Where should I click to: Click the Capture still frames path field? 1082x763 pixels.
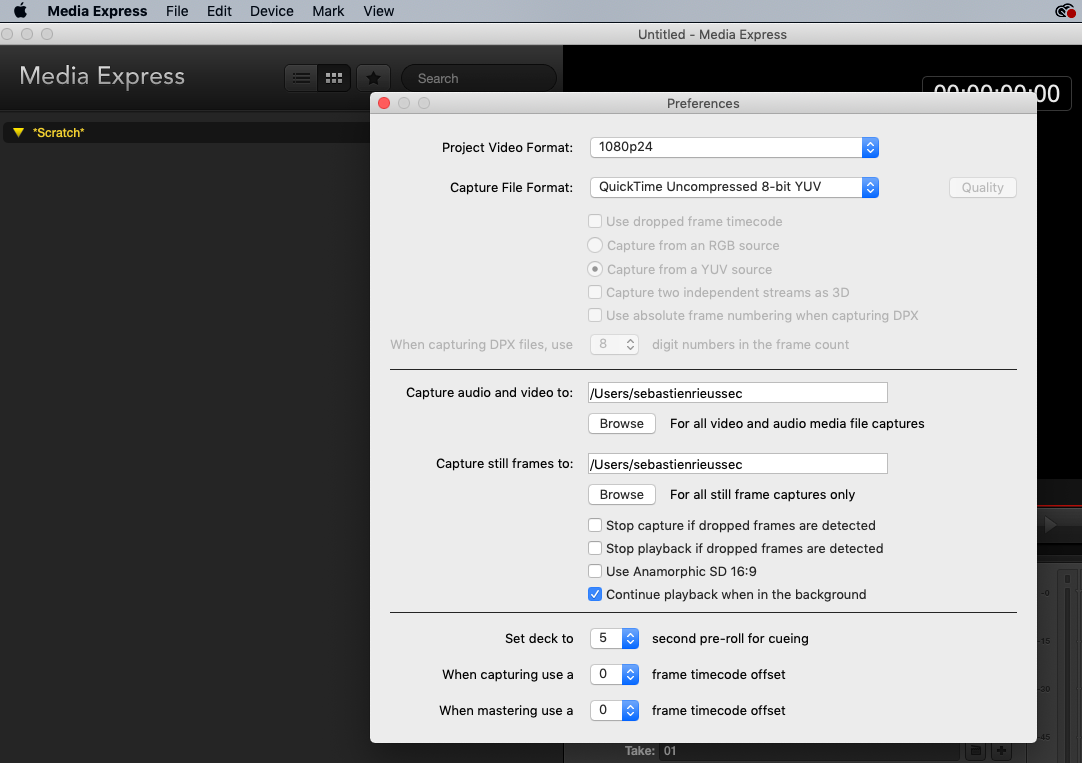click(x=738, y=464)
